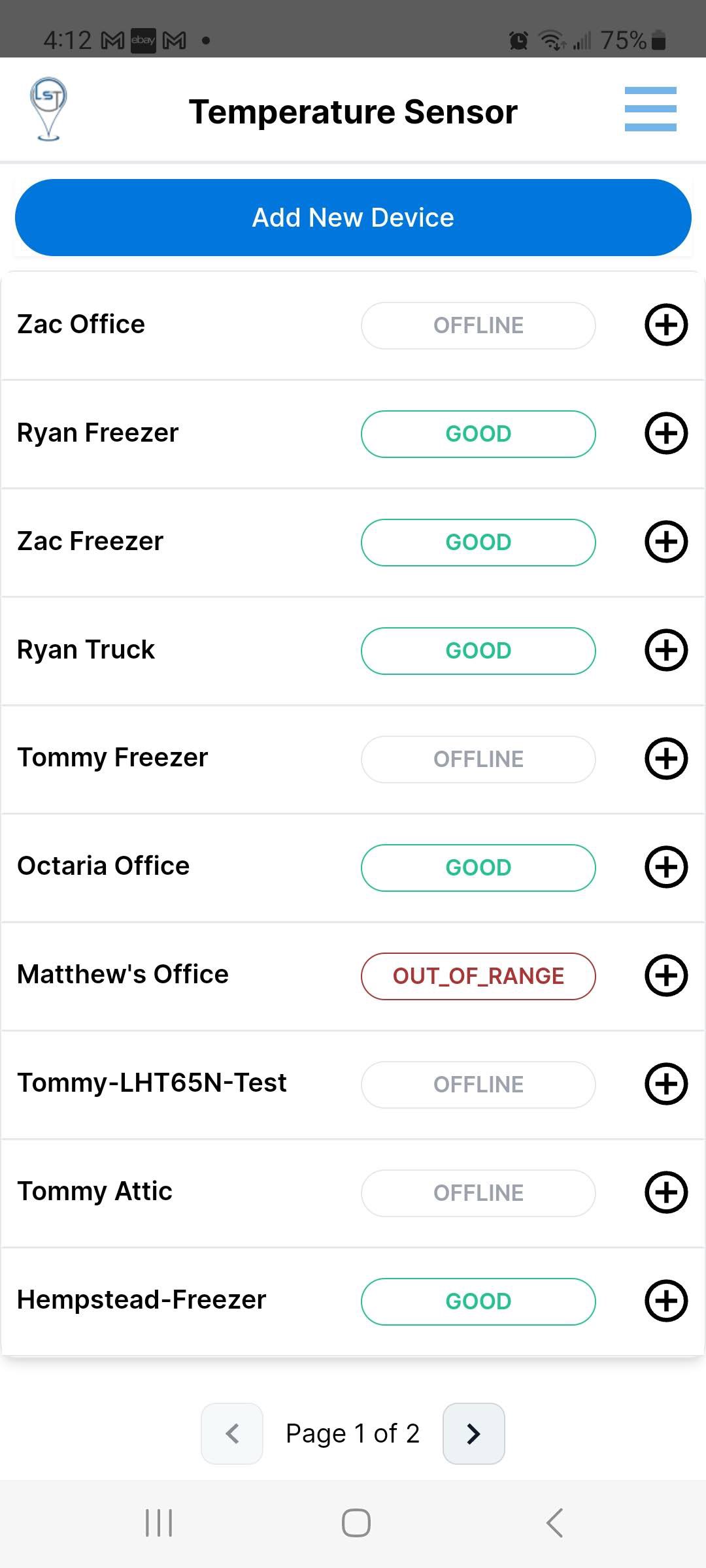Click OUT_OF_RANGE status badge

(478, 976)
